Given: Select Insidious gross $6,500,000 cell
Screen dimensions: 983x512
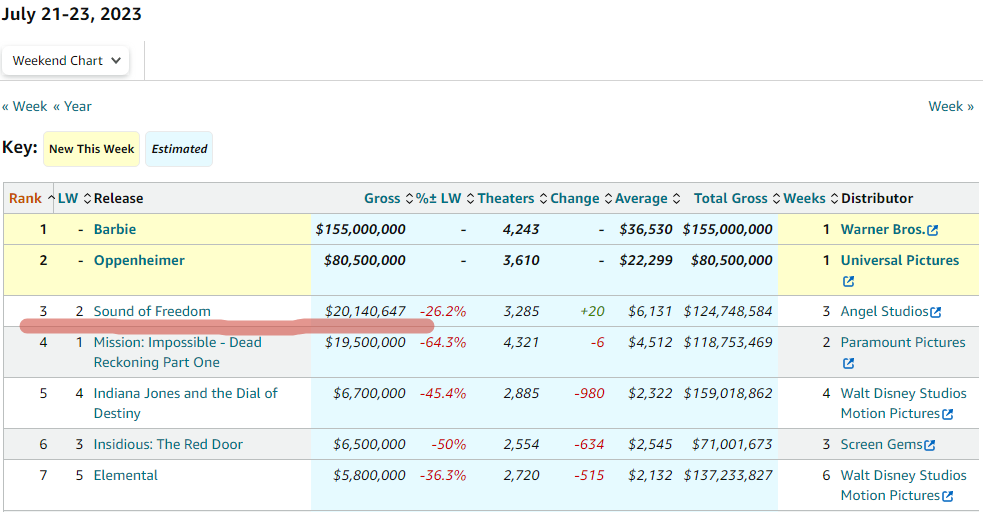Looking at the screenshot, I should 369,444.
